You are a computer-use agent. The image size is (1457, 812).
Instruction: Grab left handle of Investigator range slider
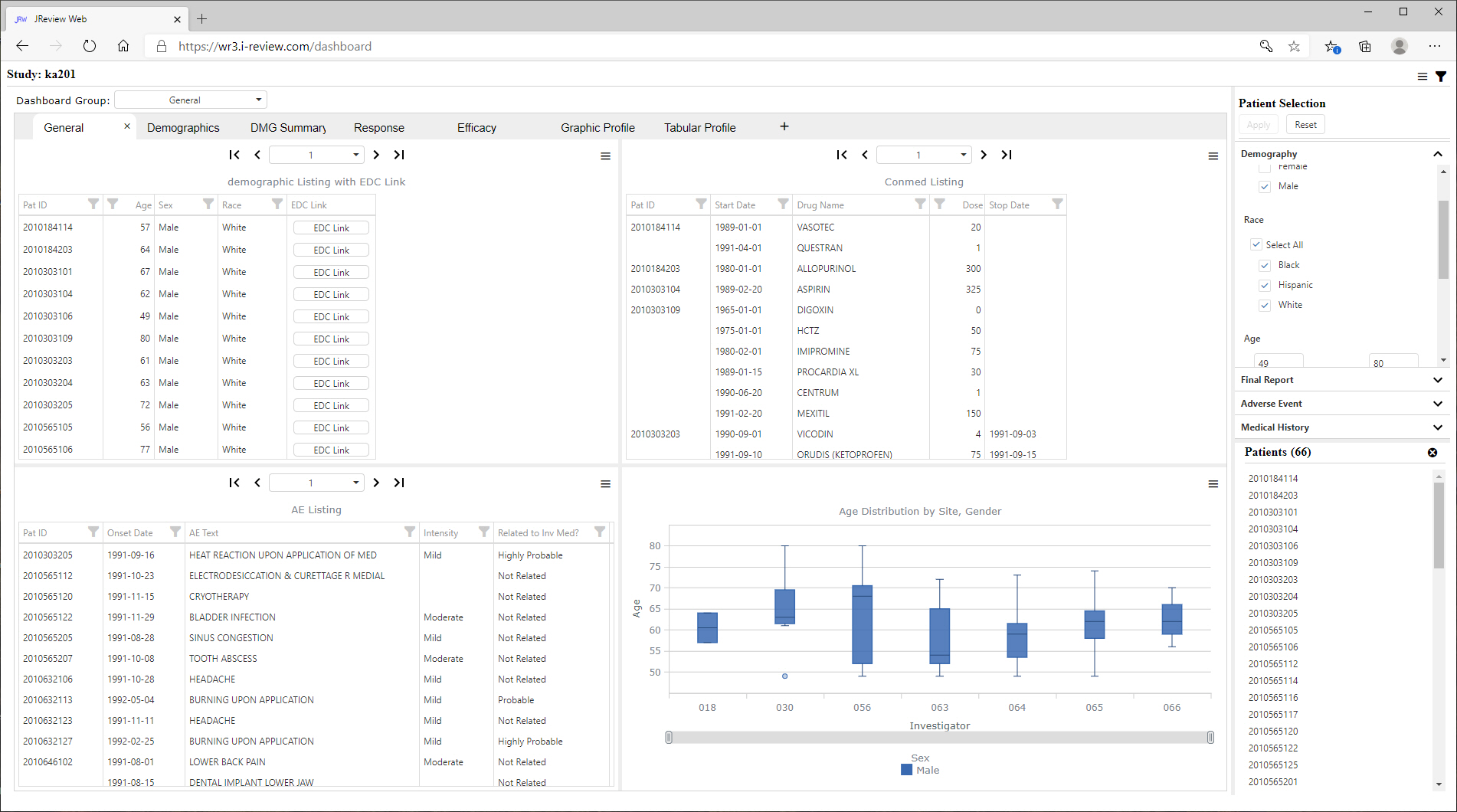669,737
